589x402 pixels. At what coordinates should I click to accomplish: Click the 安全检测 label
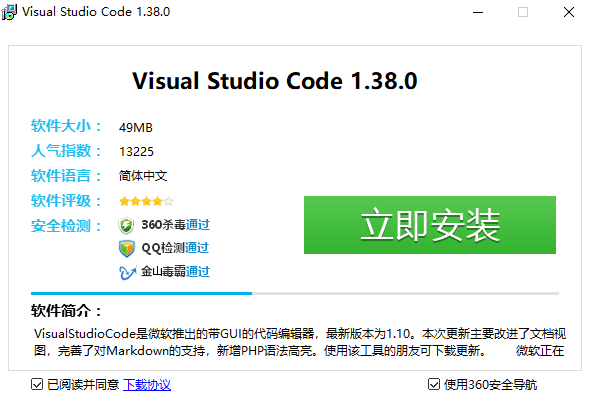point(66,226)
